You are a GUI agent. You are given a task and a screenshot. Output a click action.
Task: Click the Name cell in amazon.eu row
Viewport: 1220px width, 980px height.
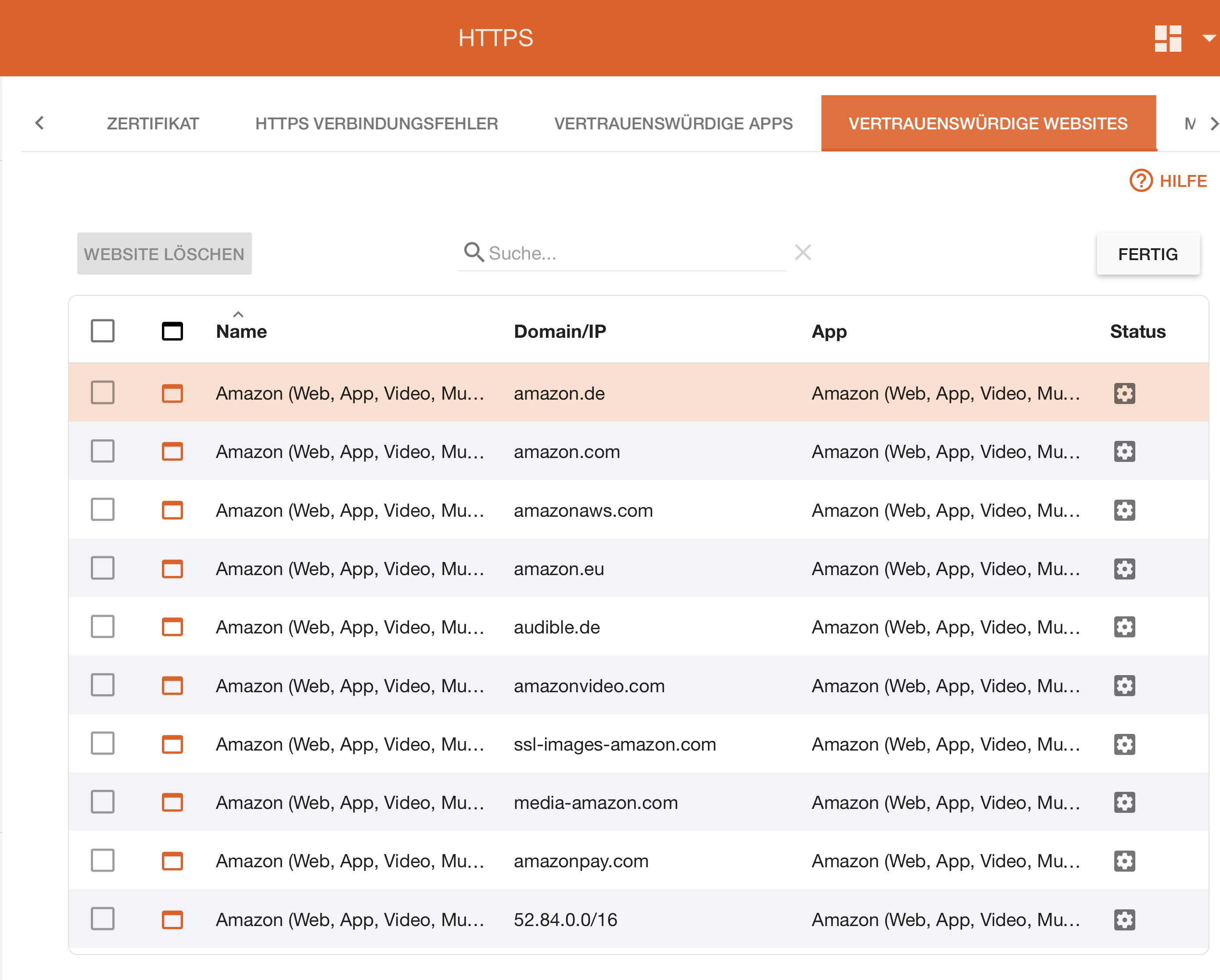pyautogui.click(x=350, y=569)
